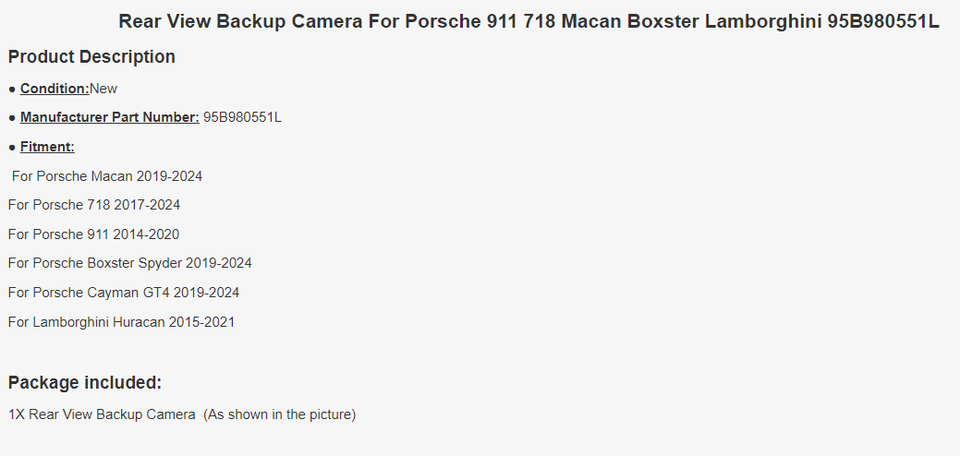Viewport: 960px width, 456px height.
Task: Click the Product Description heading
Action: pyautogui.click(x=92, y=57)
